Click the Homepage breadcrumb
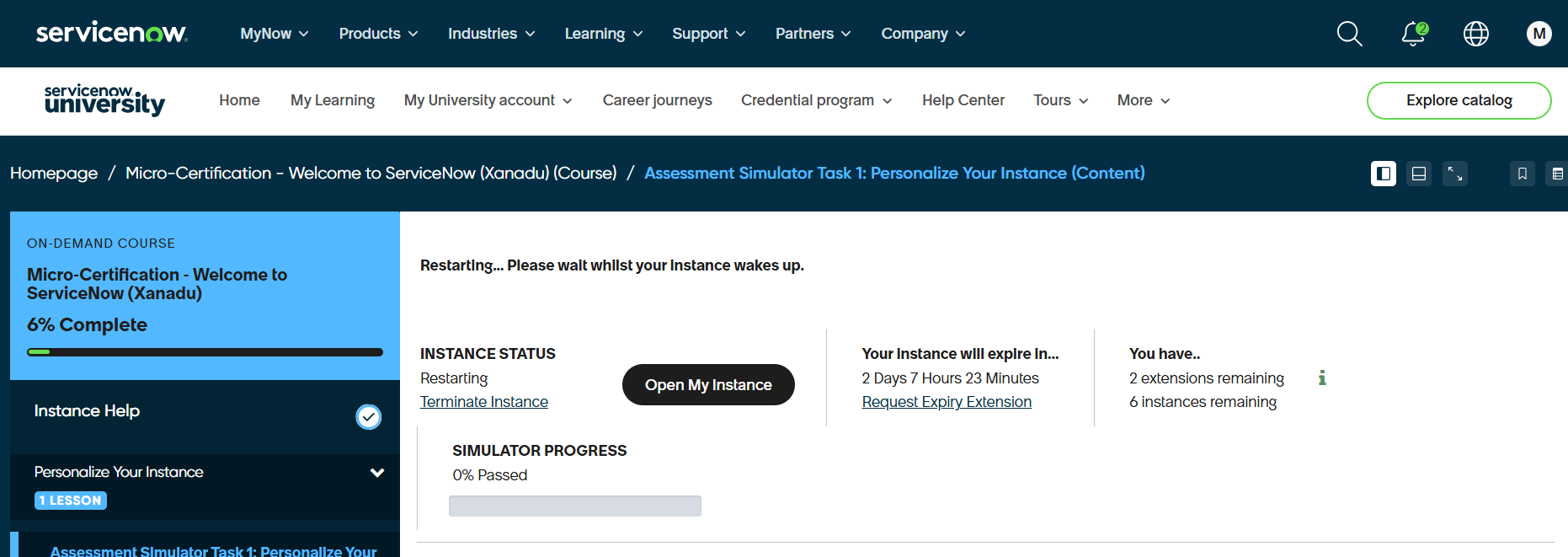 [x=54, y=174]
